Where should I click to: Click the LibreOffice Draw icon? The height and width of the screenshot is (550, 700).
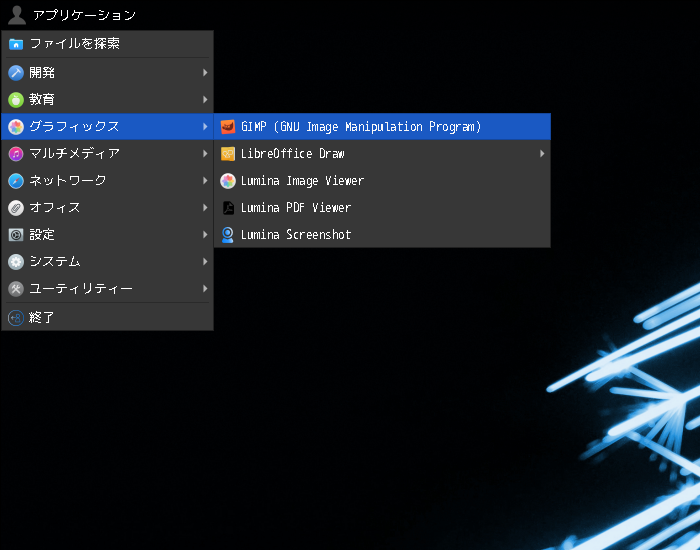coord(228,154)
